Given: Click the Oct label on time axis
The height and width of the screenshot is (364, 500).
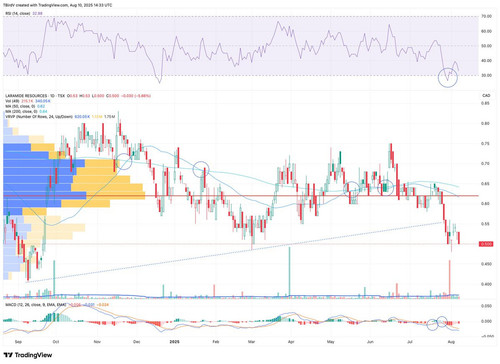Looking at the screenshot, I should (x=56, y=342).
